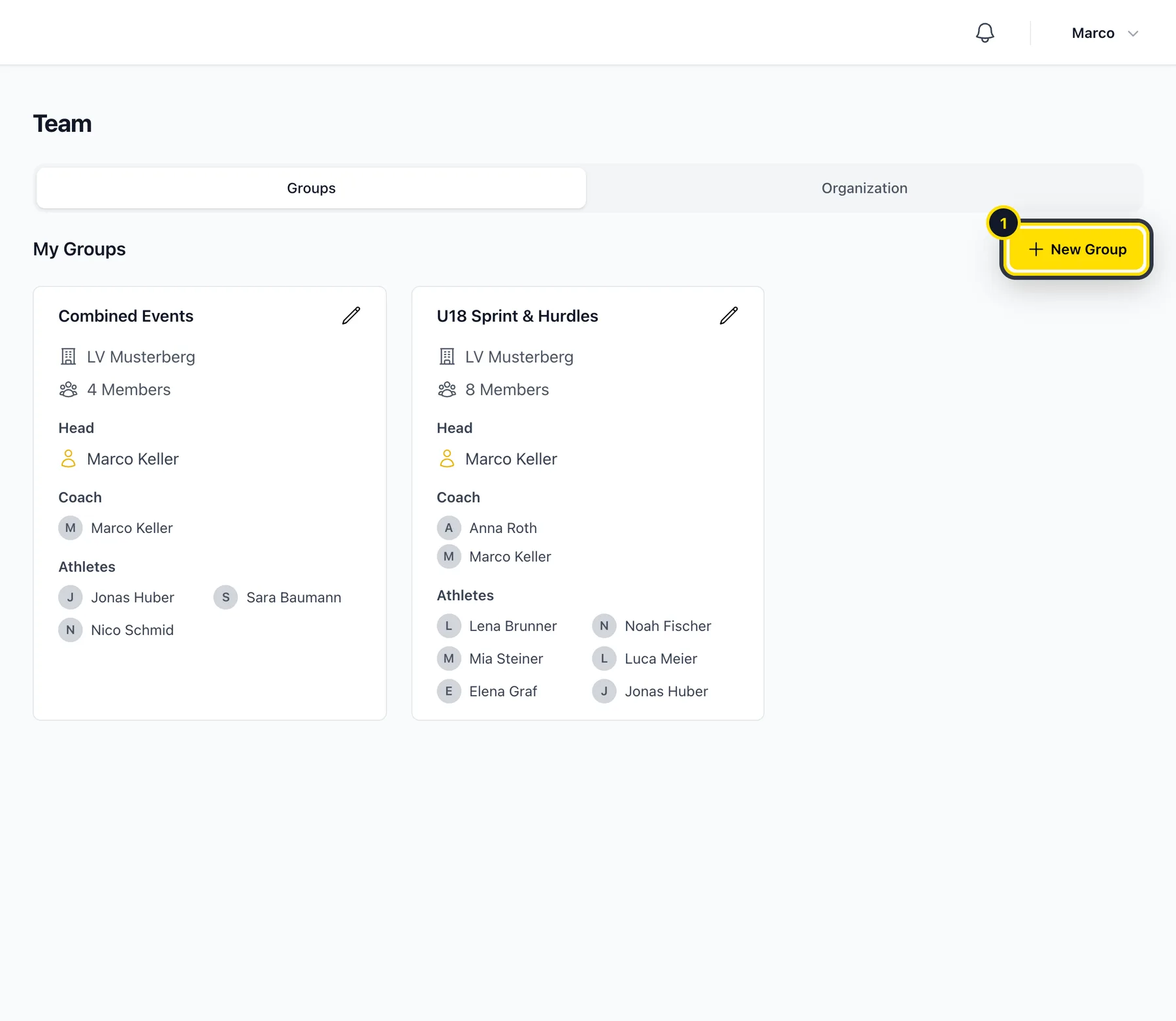Screen dimensions: 1176x1021
Task: Click the Noah Fischer athlete name
Action: click(668, 626)
